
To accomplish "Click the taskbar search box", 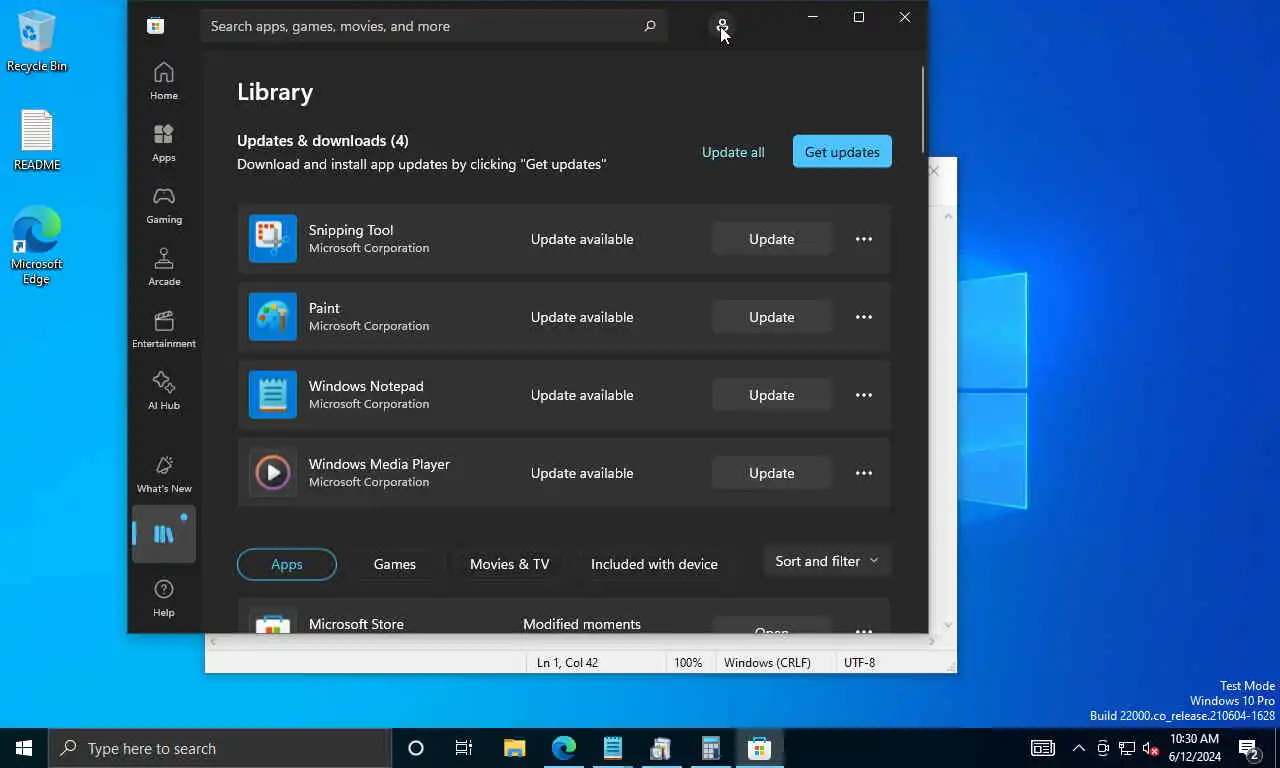I will (220, 748).
